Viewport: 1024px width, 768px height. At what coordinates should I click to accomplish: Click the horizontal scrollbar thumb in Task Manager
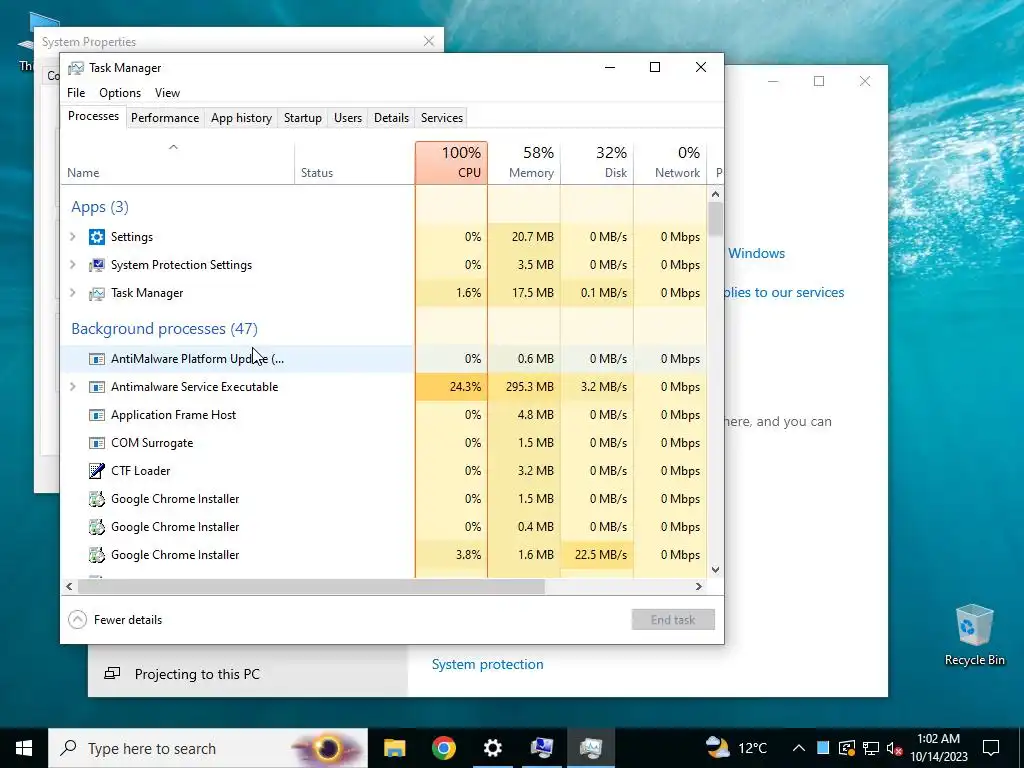click(x=311, y=586)
